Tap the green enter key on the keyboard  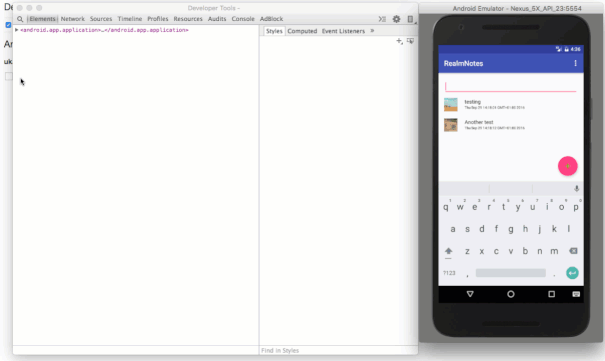(572, 273)
